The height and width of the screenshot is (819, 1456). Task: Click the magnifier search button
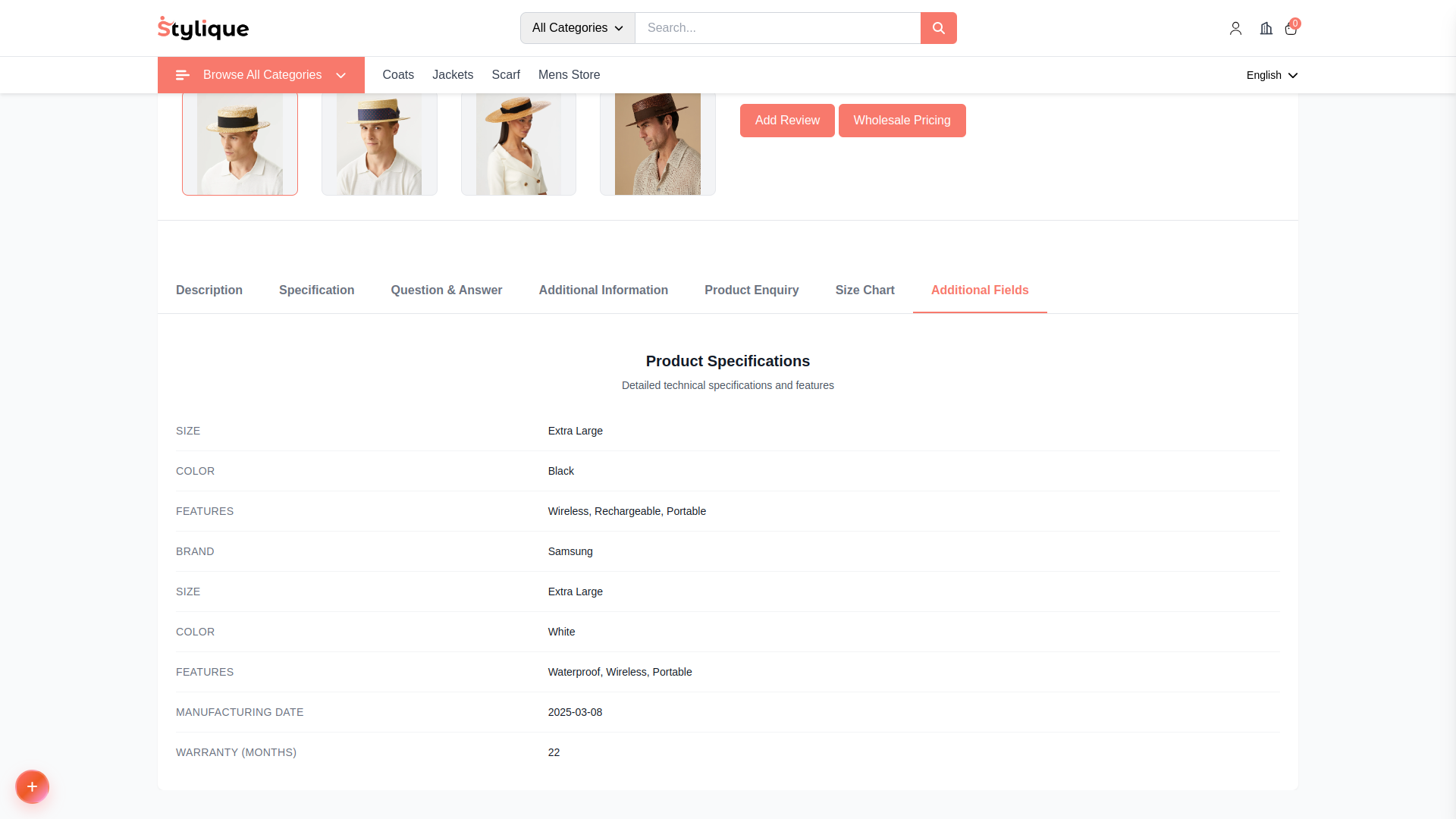939,28
